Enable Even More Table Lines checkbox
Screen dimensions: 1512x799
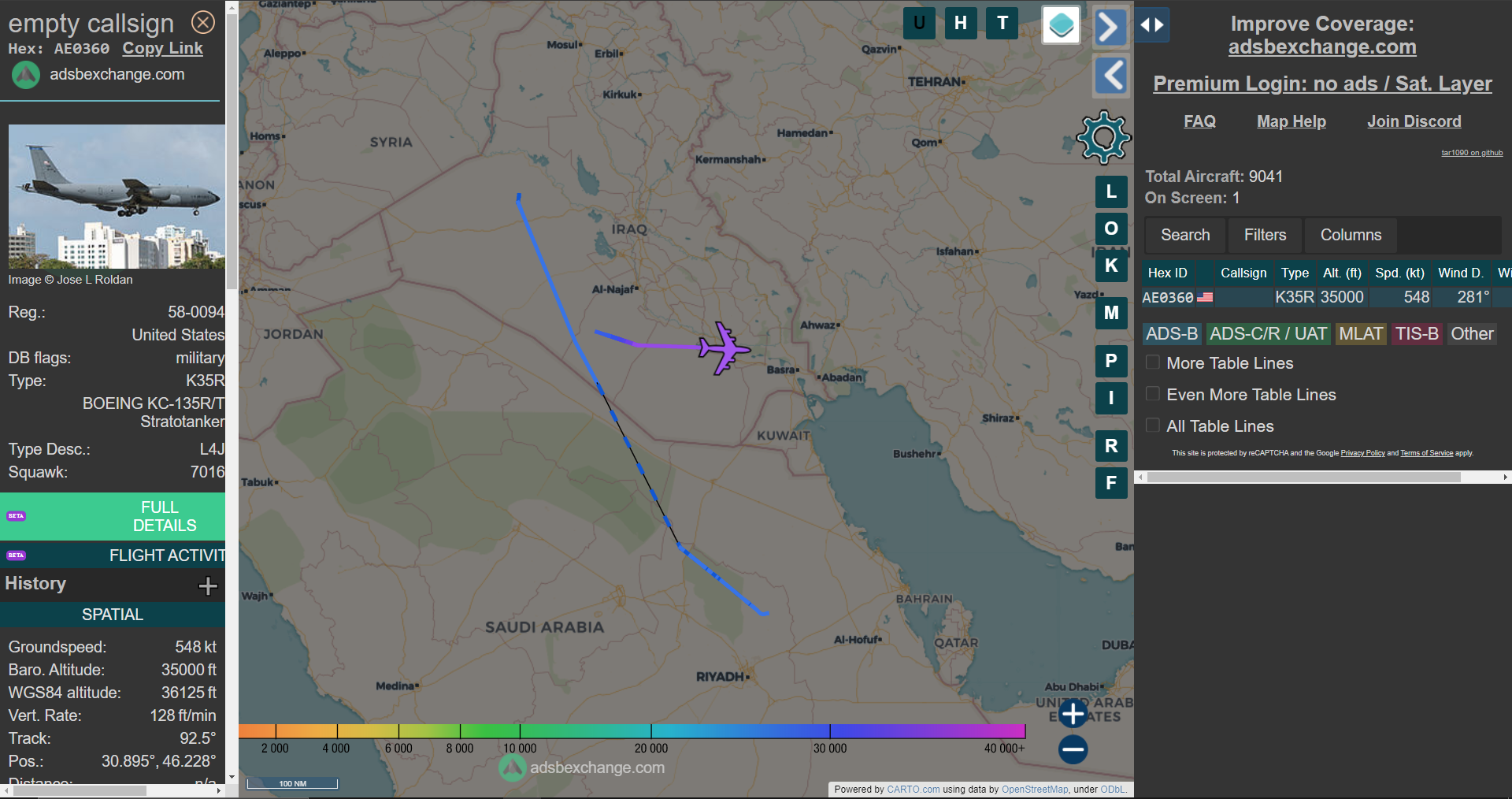[x=1153, y=394]
